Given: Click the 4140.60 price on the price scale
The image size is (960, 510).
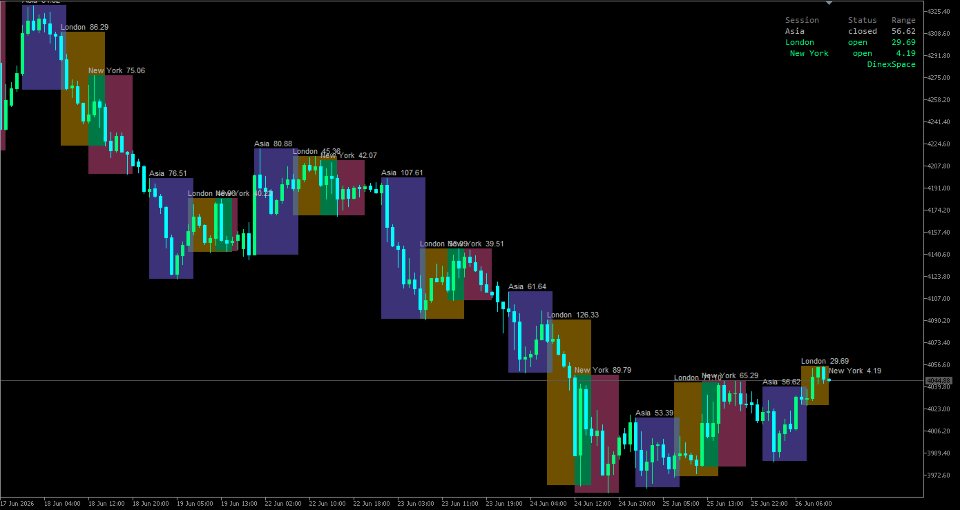Looking at the screenshot, I should pyautogui.click(x=940, y=255).
